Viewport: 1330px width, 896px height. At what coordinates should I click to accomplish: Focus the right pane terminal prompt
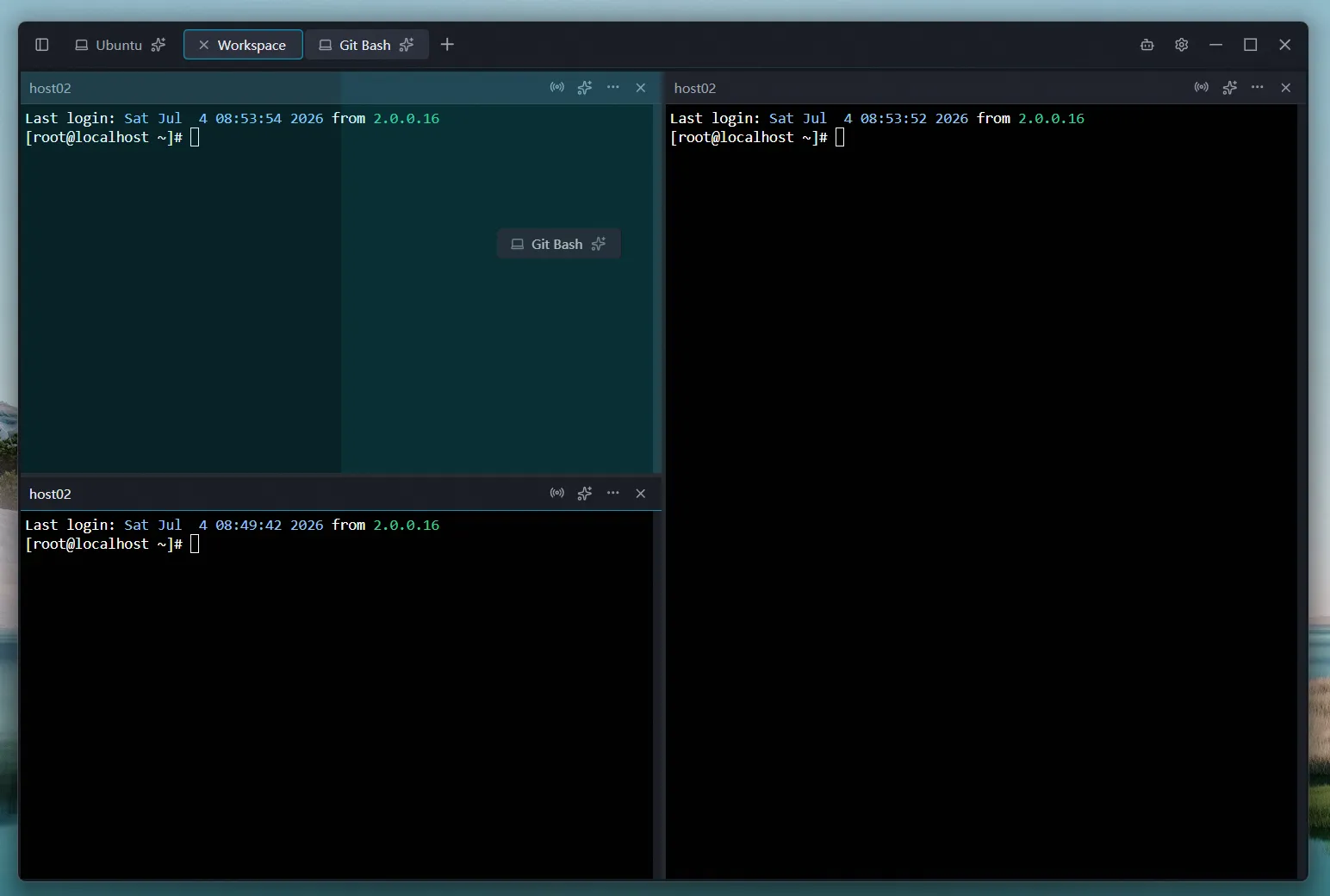tap(758, 137)
